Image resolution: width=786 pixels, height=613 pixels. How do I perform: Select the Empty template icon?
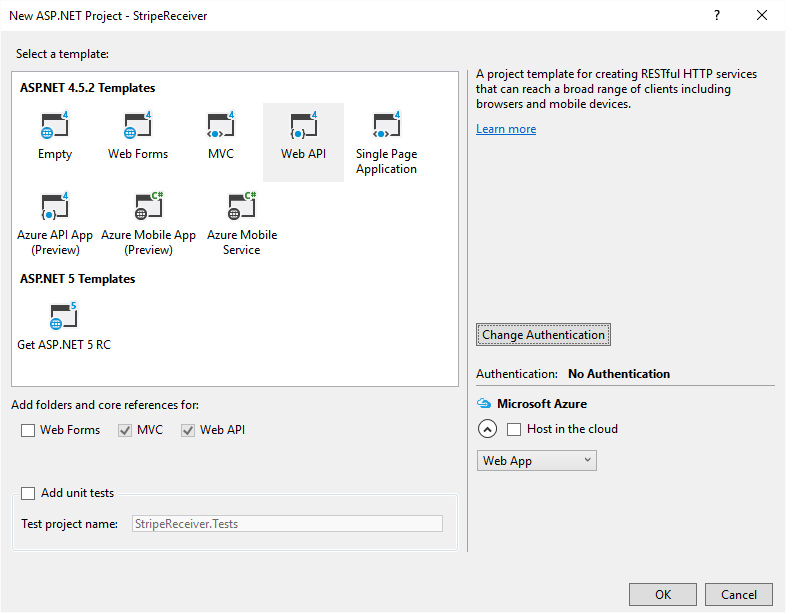tap(55, 125)
